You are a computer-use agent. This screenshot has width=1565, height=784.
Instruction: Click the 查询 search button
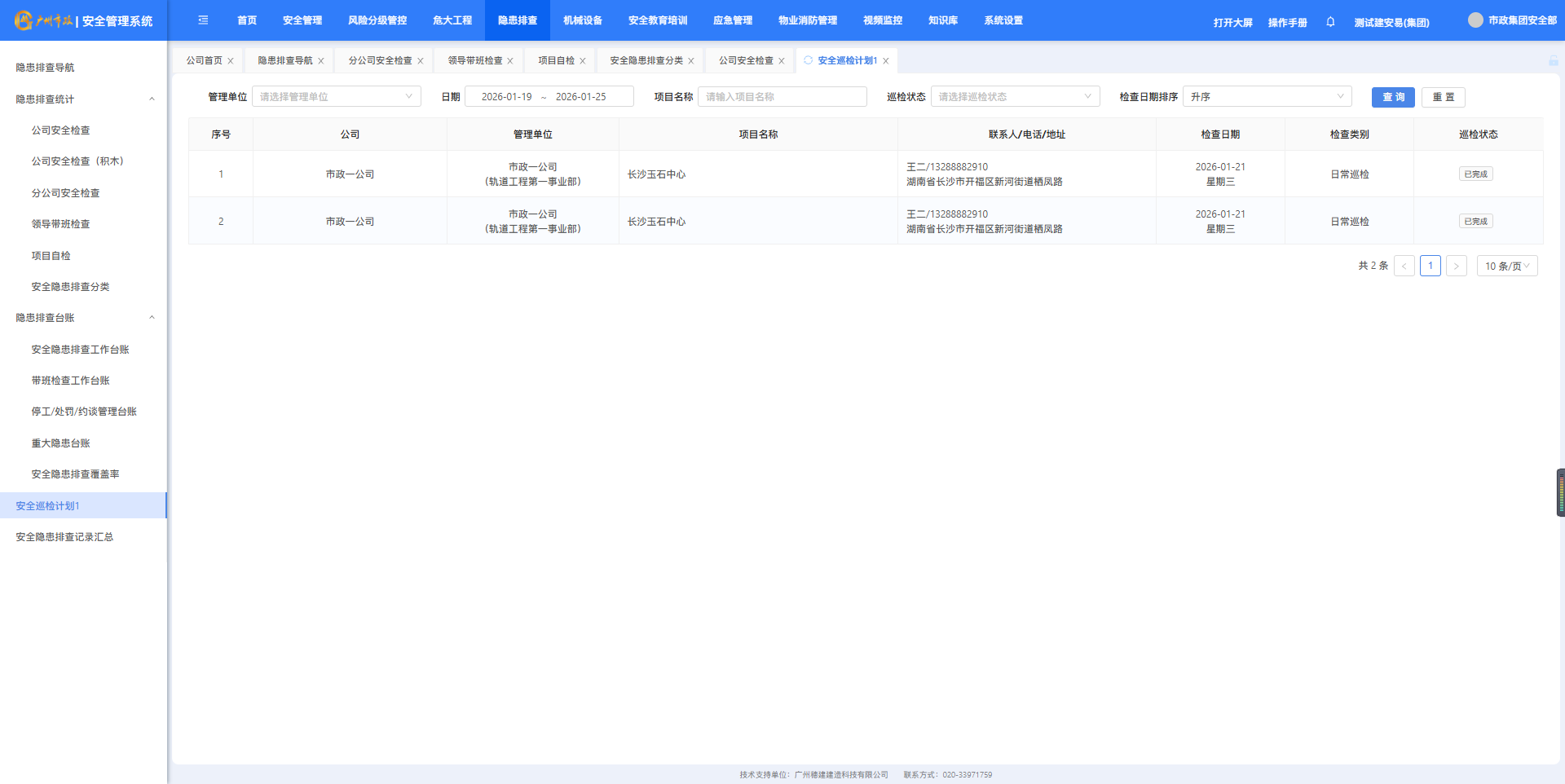tap(1393, 97)
